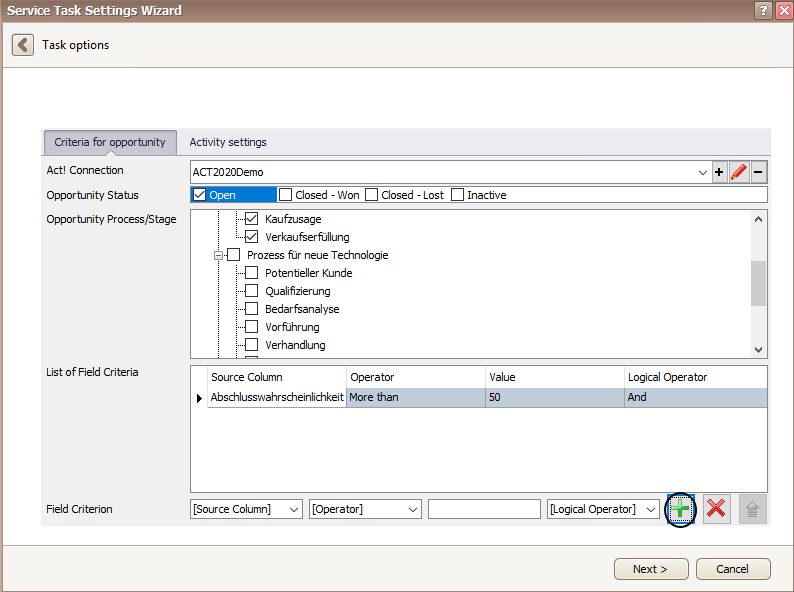The height and width of the screenshot is (592, 794).
Task: Enable the Closed - Lost checkbox
Action: (371, 195)
